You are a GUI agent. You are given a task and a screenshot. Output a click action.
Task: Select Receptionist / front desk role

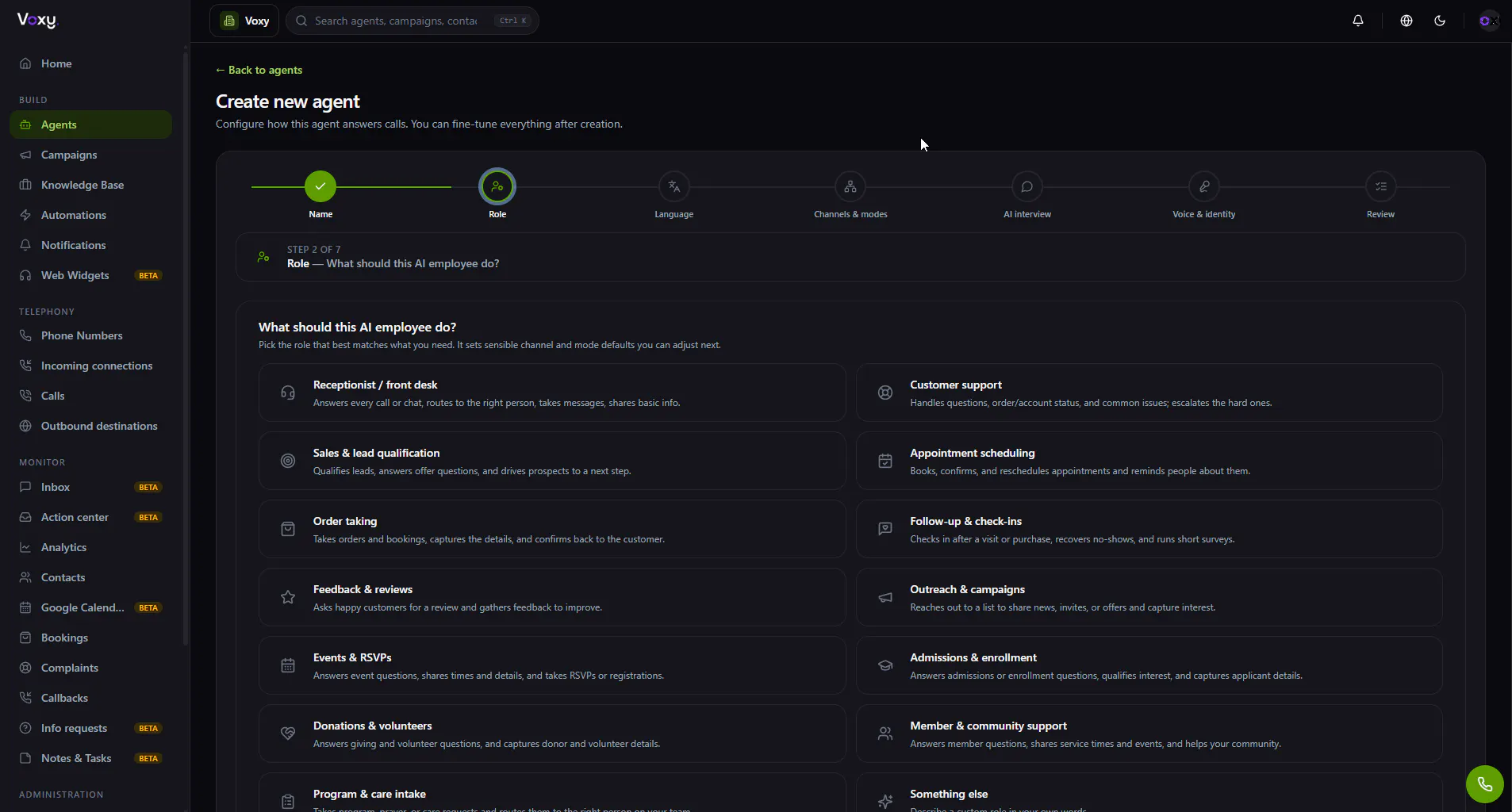552,393
